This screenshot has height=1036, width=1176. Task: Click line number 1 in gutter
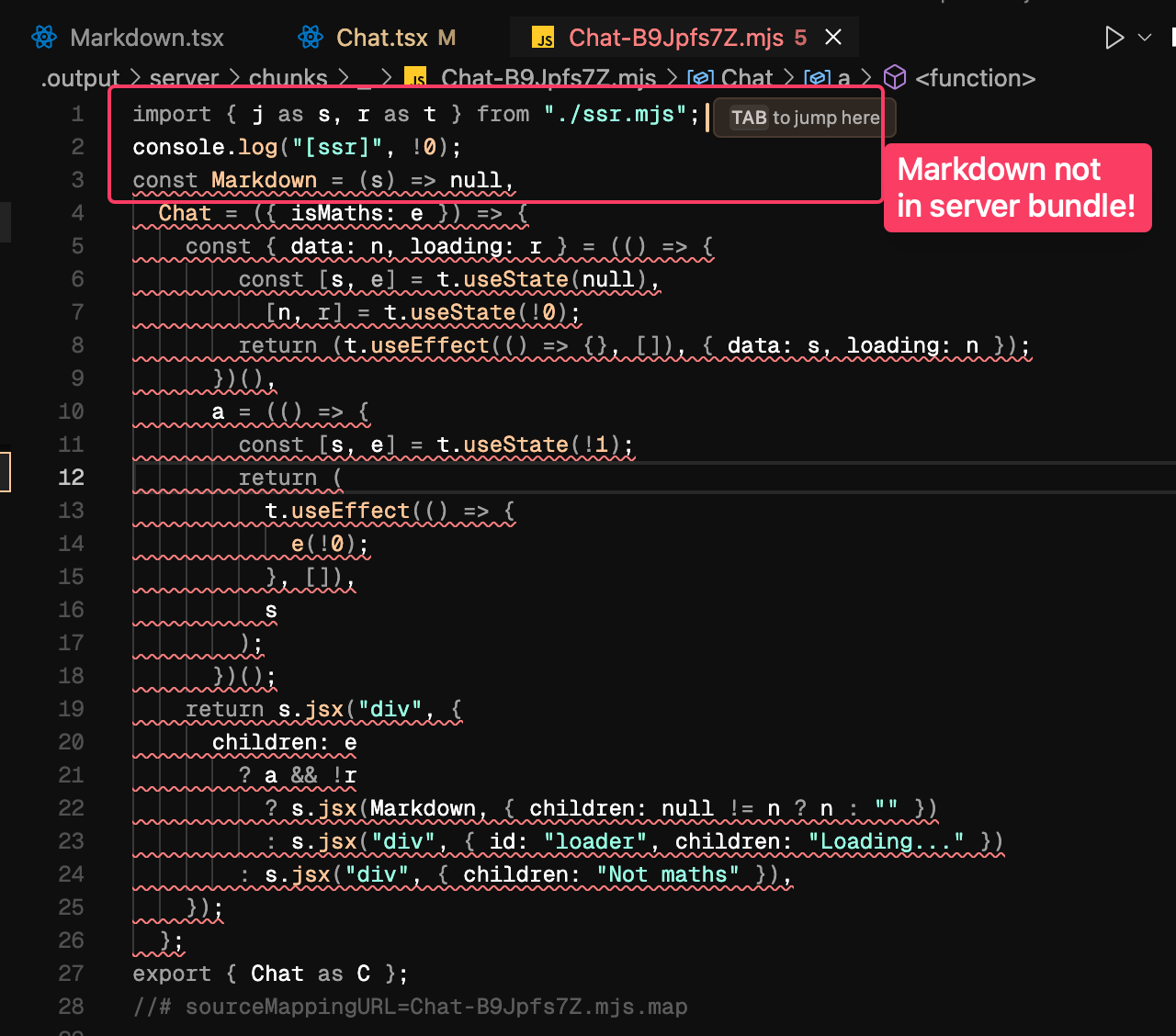pos(77,114)
